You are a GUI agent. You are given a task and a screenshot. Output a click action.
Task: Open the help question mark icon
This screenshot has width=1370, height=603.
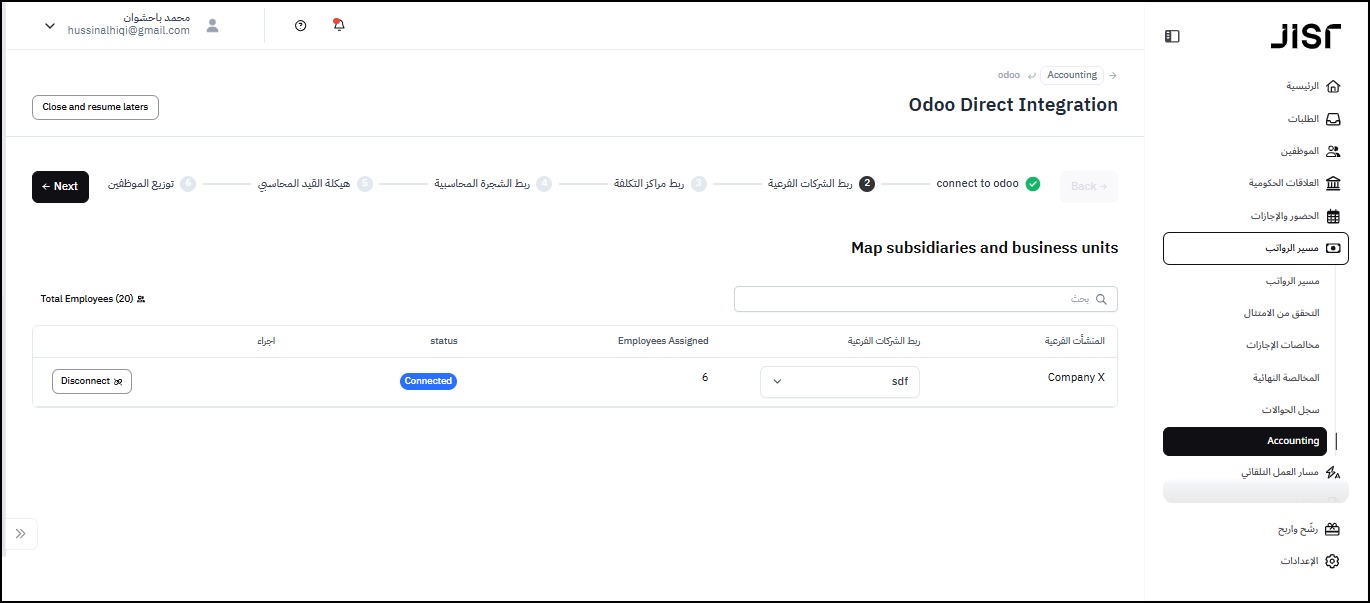click(301, 25)
